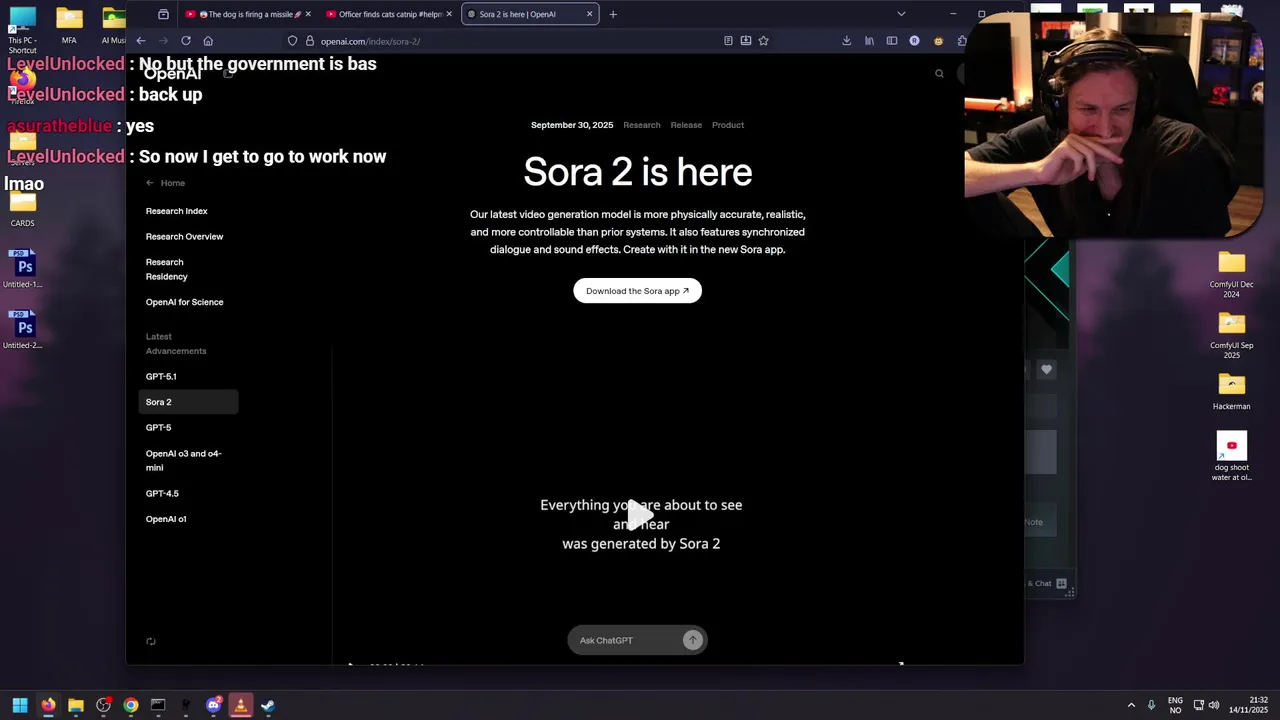Play the Sora 2 video
The width and height of the screenshot is (1280, 720).
tap(638, 515)
